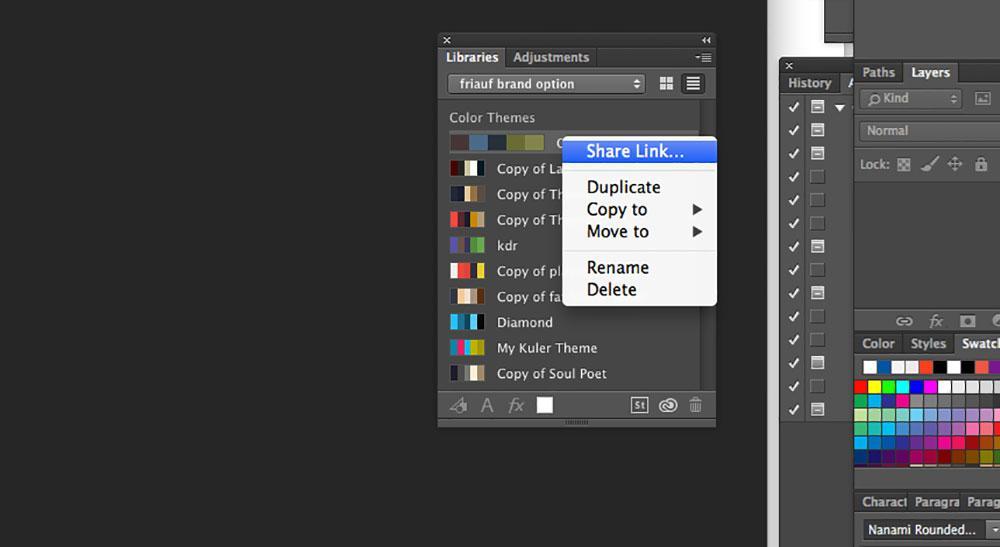Toggle the topmost checkmark in Actions list

pyautogui.click(x=794, y=107)
